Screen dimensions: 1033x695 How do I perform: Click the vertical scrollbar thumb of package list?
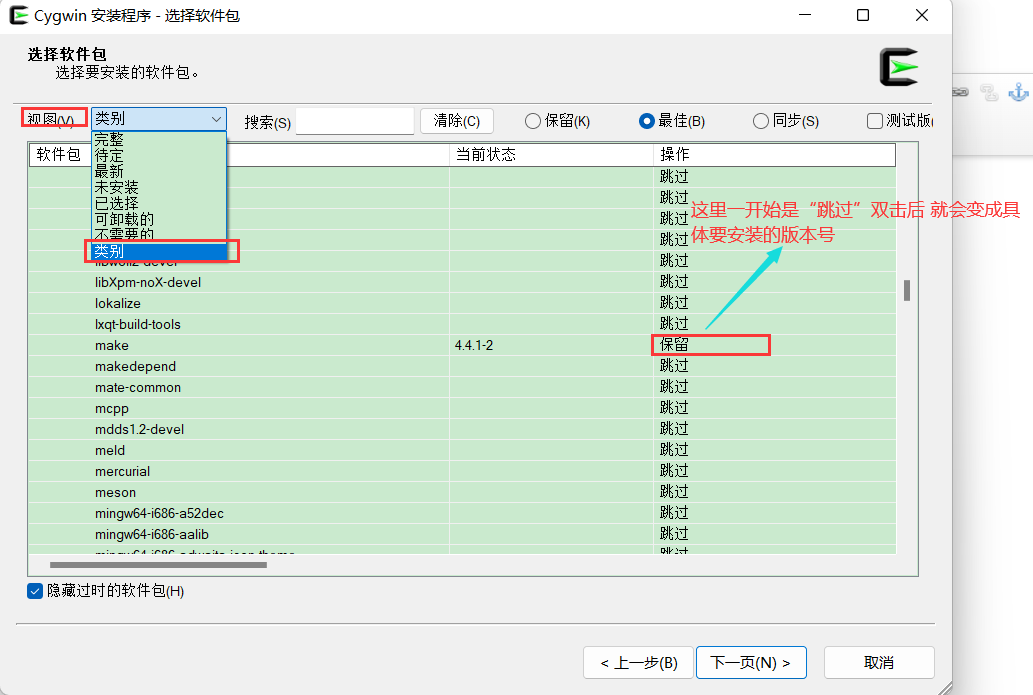tap(907, 291)
